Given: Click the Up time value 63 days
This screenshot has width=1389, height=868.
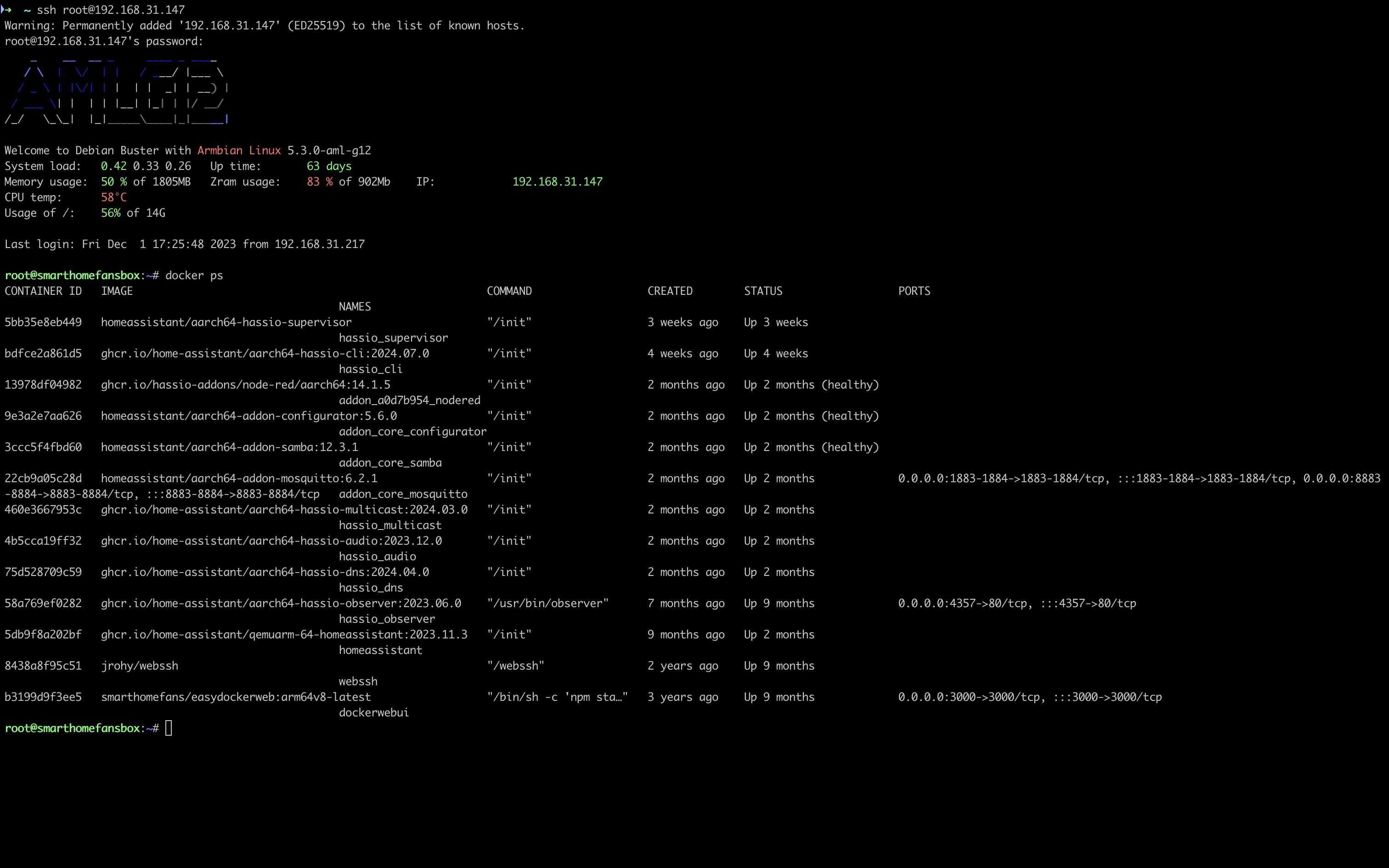Looking at the screenshot, I should 329,166.
